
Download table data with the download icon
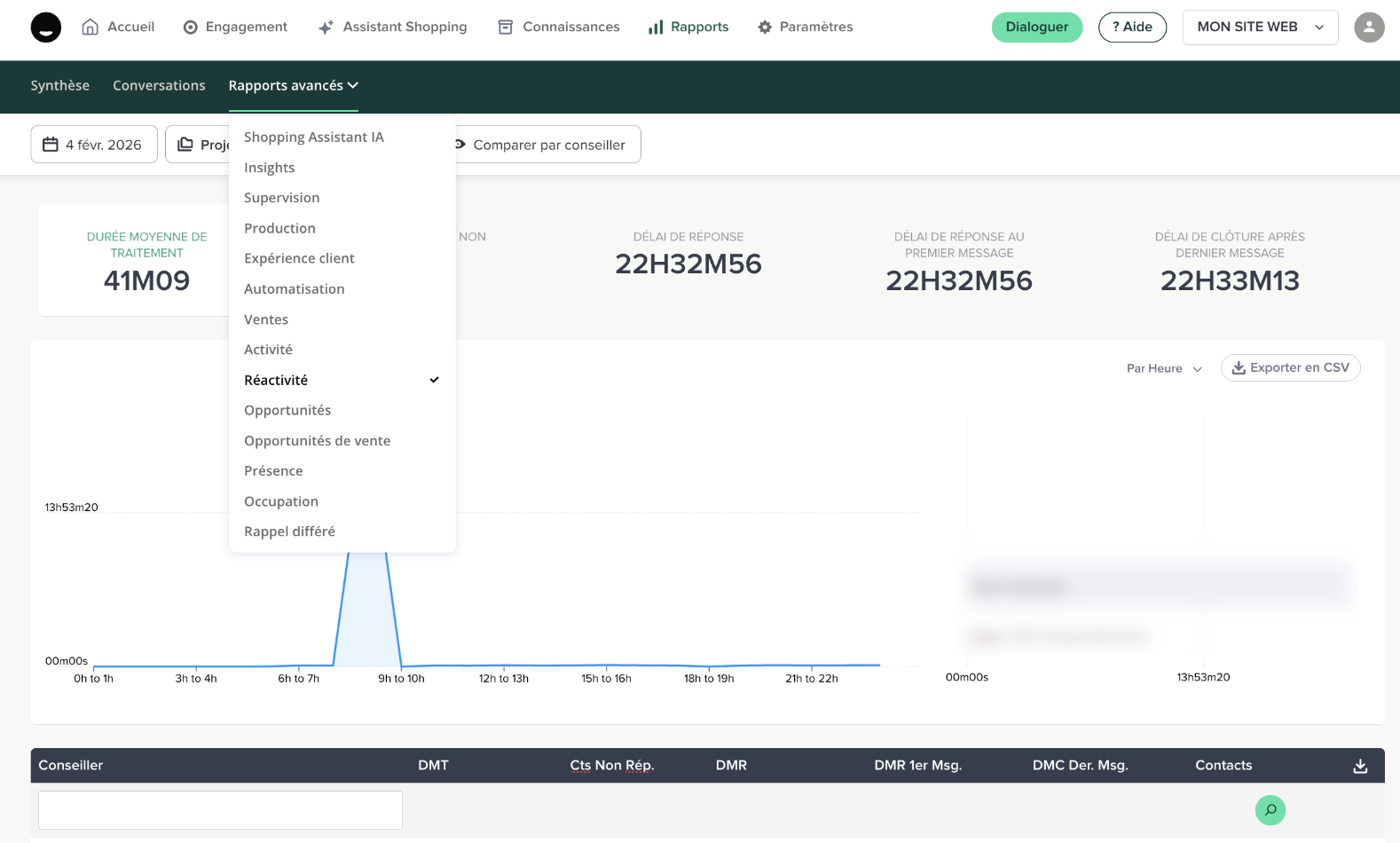[1359, 766]
